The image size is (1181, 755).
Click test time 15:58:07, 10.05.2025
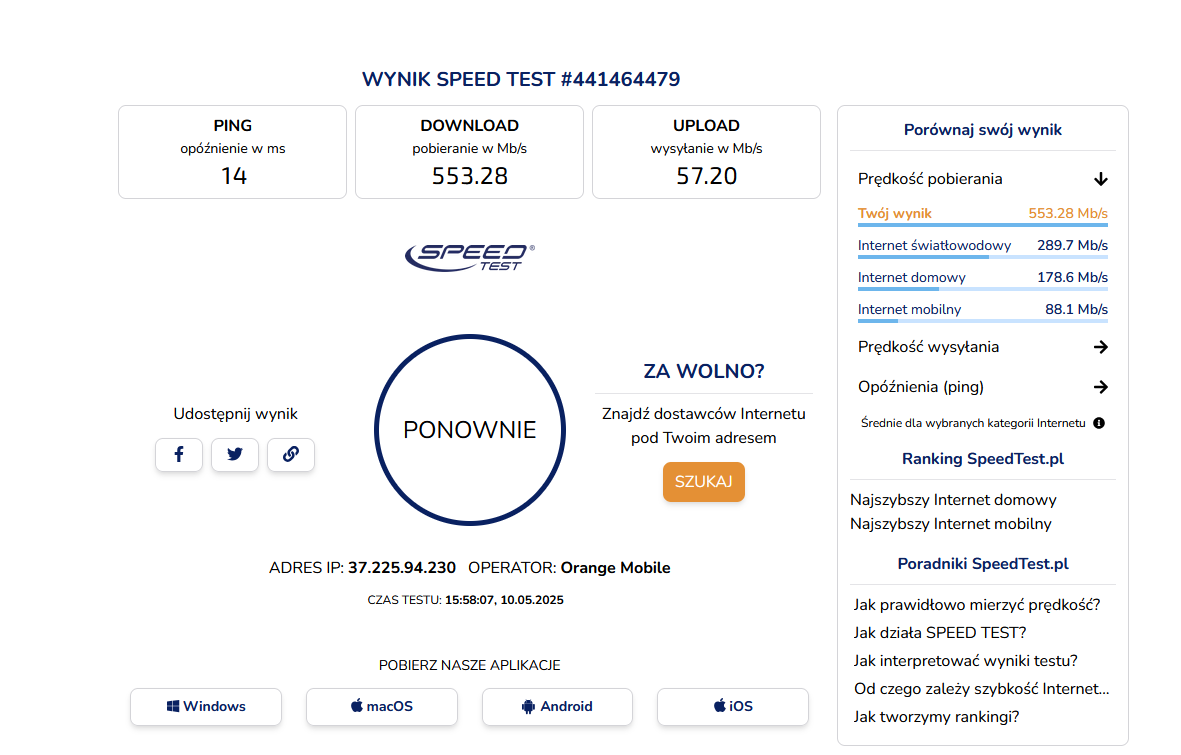pos(504,600)
